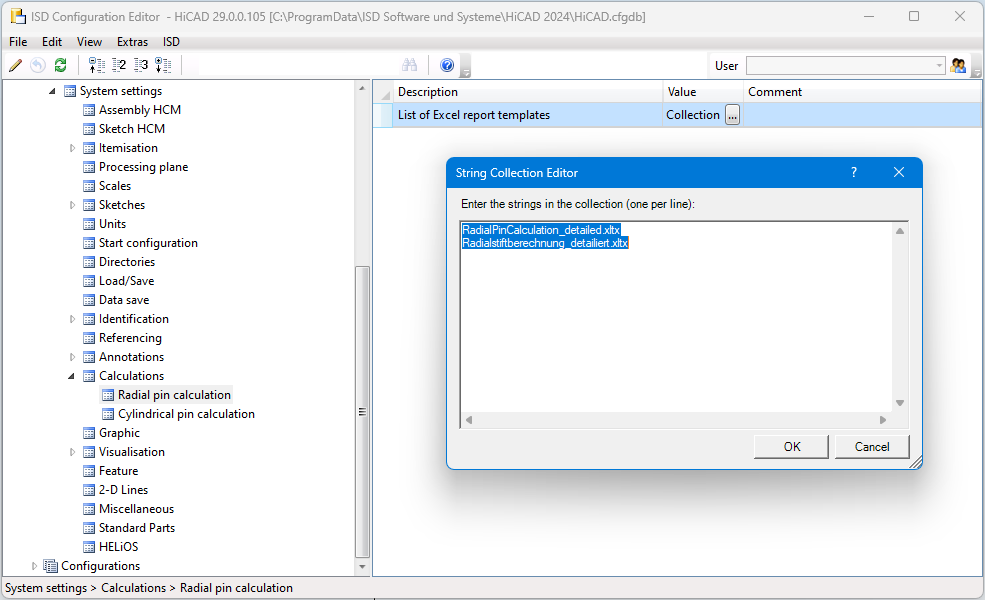
Task: Click dialog help question mark button
Action: [x=854, y=172]
